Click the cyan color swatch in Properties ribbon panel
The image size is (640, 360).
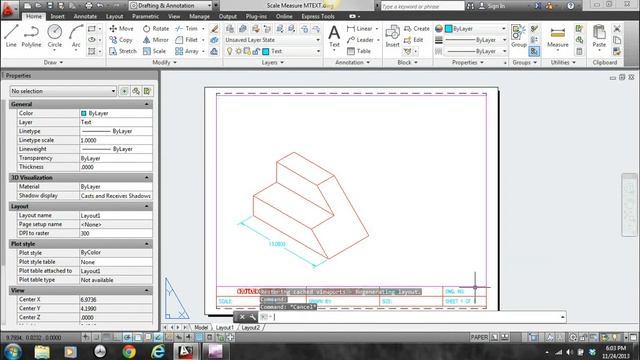(x=448, y=29)
